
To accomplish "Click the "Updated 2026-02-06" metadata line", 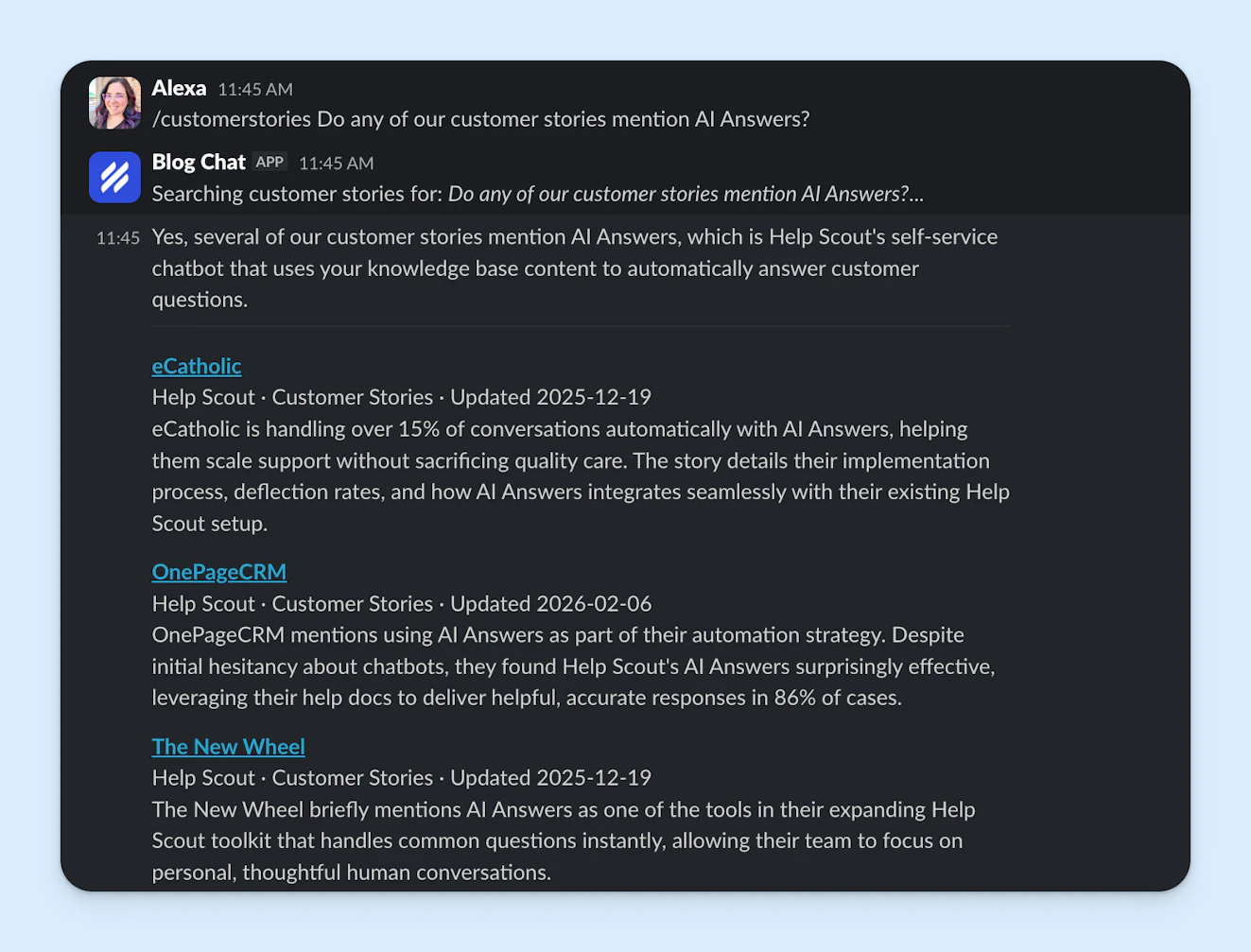I will pos(550,603).
